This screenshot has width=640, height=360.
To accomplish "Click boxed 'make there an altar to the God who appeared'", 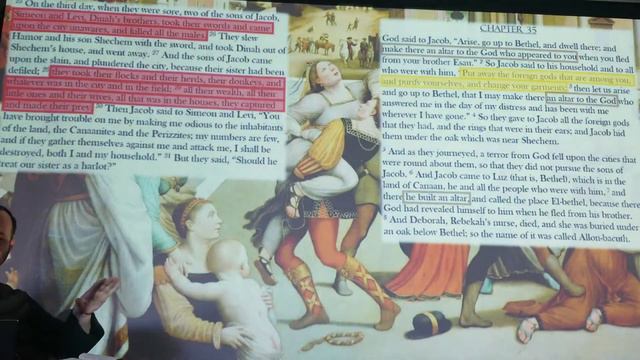I will [x=480, y=53].
